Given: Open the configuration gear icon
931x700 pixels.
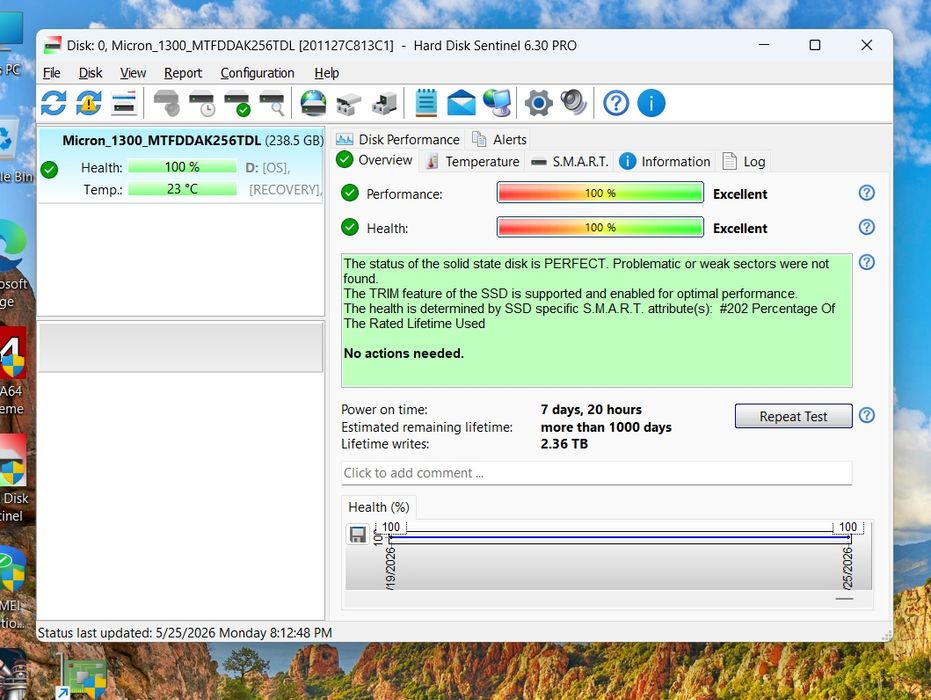Looking at the screenshot, I should click(539, 103).
